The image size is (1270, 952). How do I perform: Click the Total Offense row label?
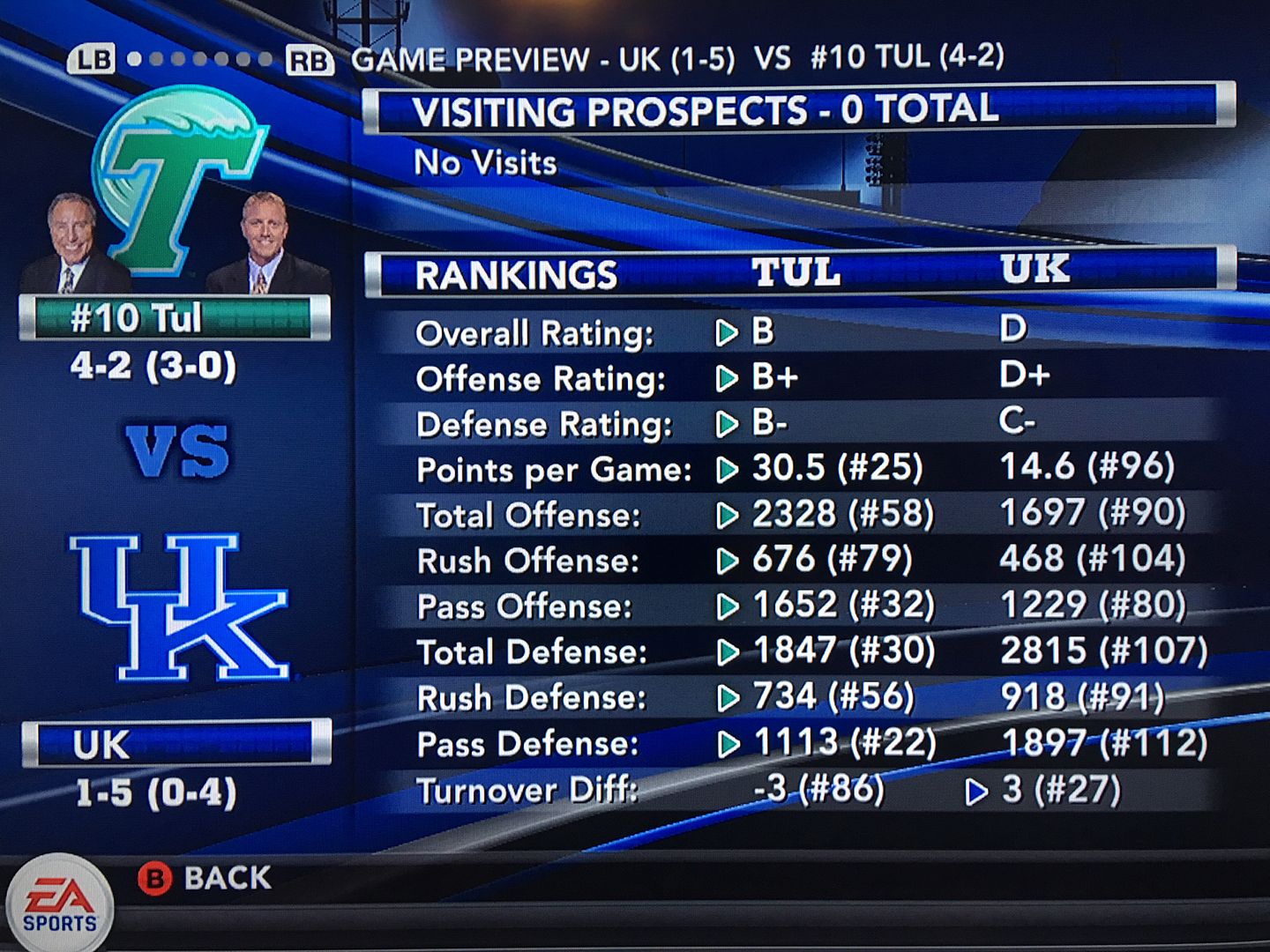pyautogui.click(x=528, y=516)
